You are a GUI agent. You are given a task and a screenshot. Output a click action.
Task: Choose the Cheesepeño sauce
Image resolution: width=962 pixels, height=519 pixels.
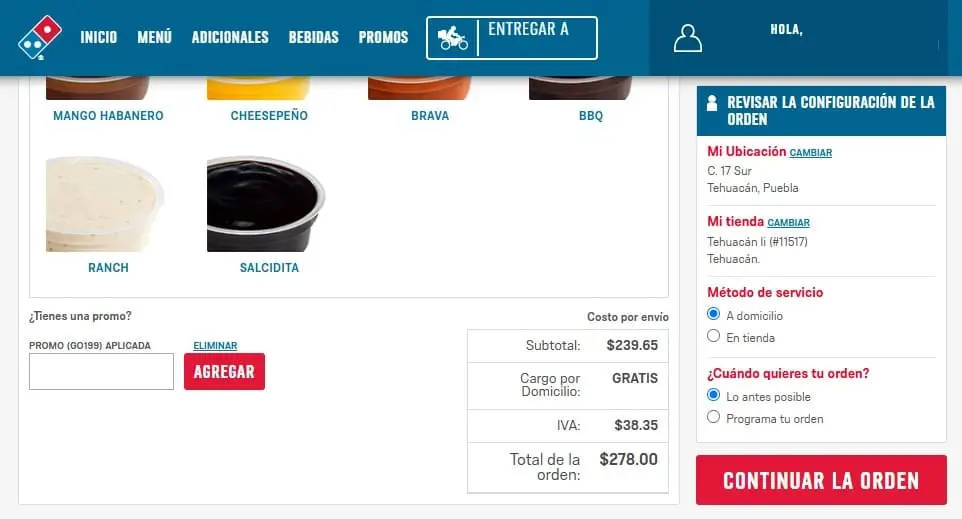point(269,115)
